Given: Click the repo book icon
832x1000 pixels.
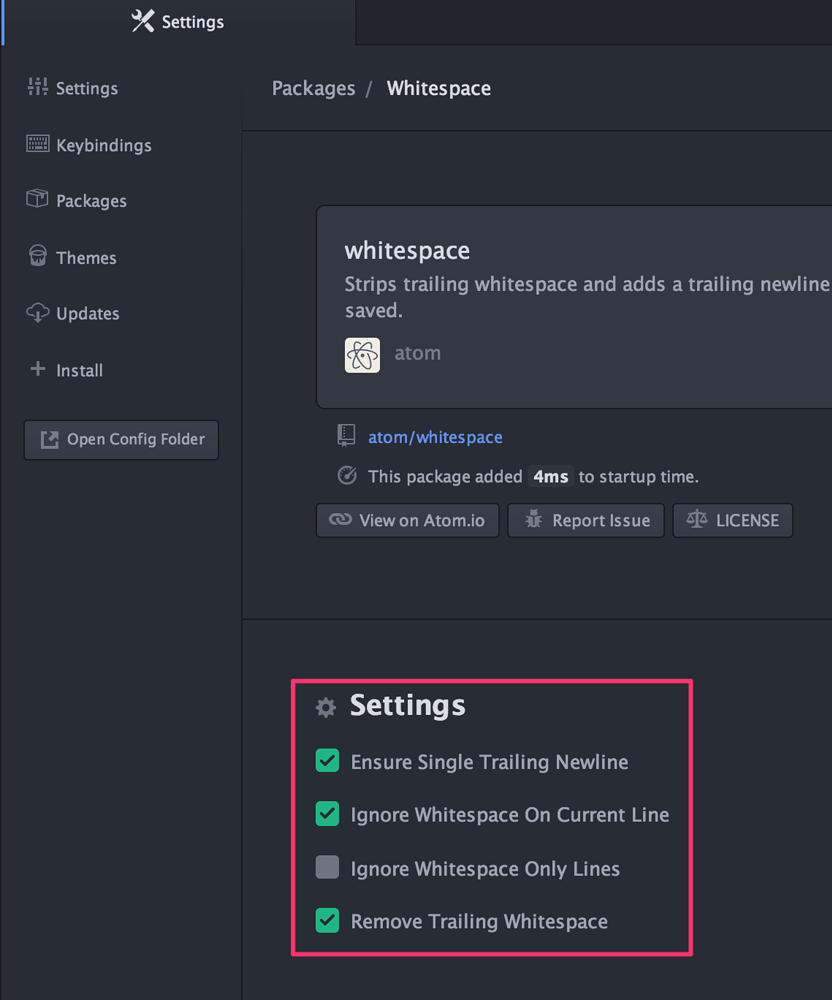Looking at the screenshot, I should (346, 436).
